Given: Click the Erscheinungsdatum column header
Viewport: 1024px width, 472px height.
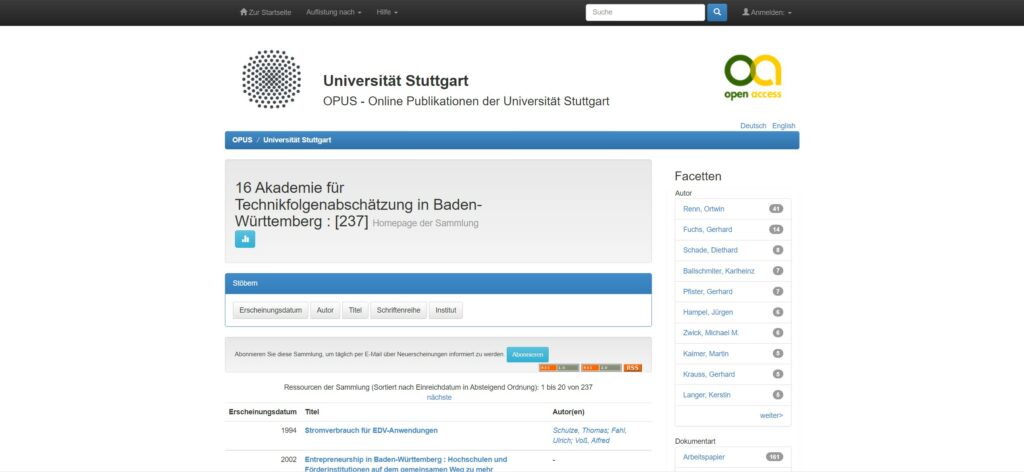Looking at the screenshot, I should click(x=263, y=412).
